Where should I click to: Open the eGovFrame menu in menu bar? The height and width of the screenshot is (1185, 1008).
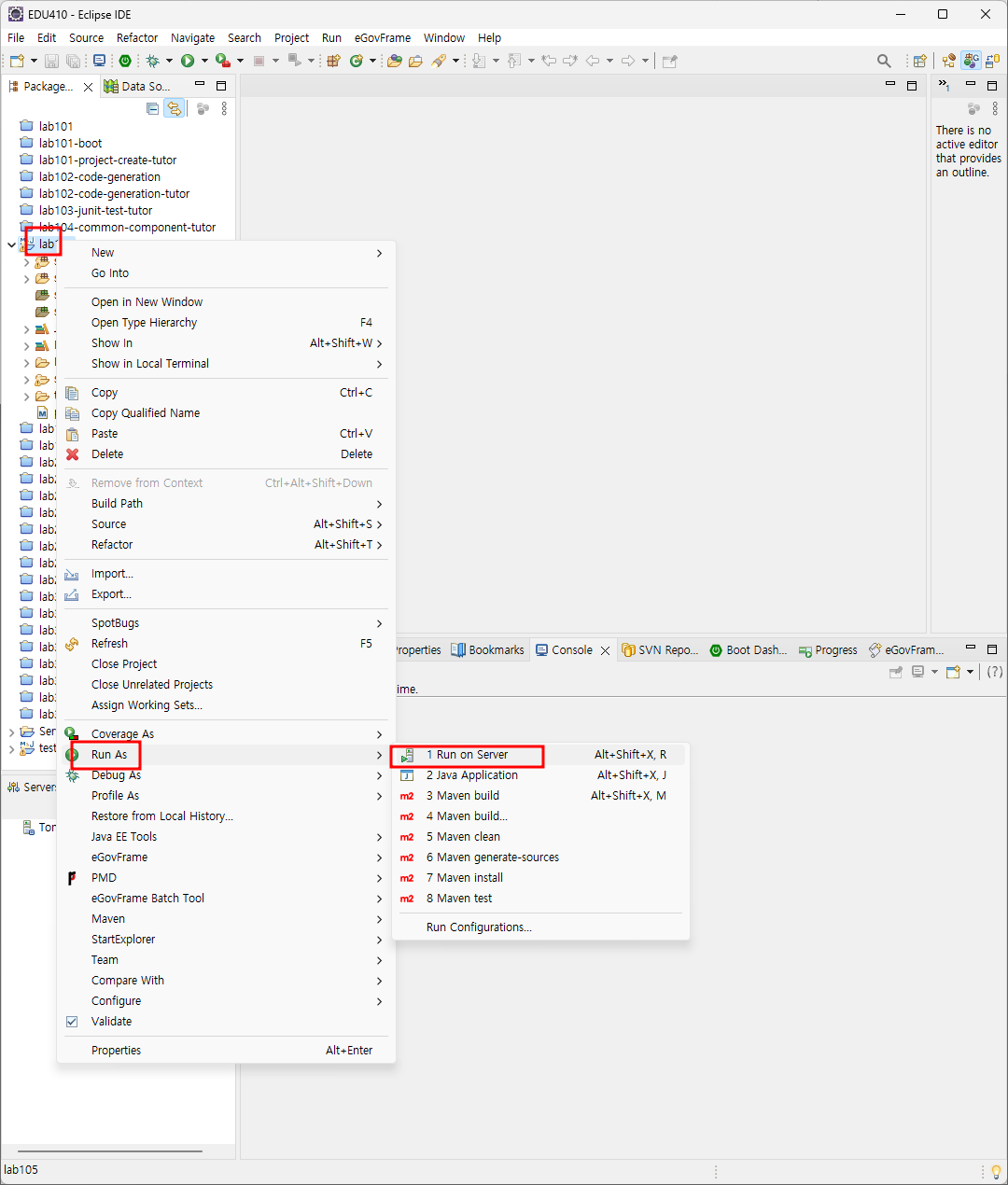[x=383, y=38]
